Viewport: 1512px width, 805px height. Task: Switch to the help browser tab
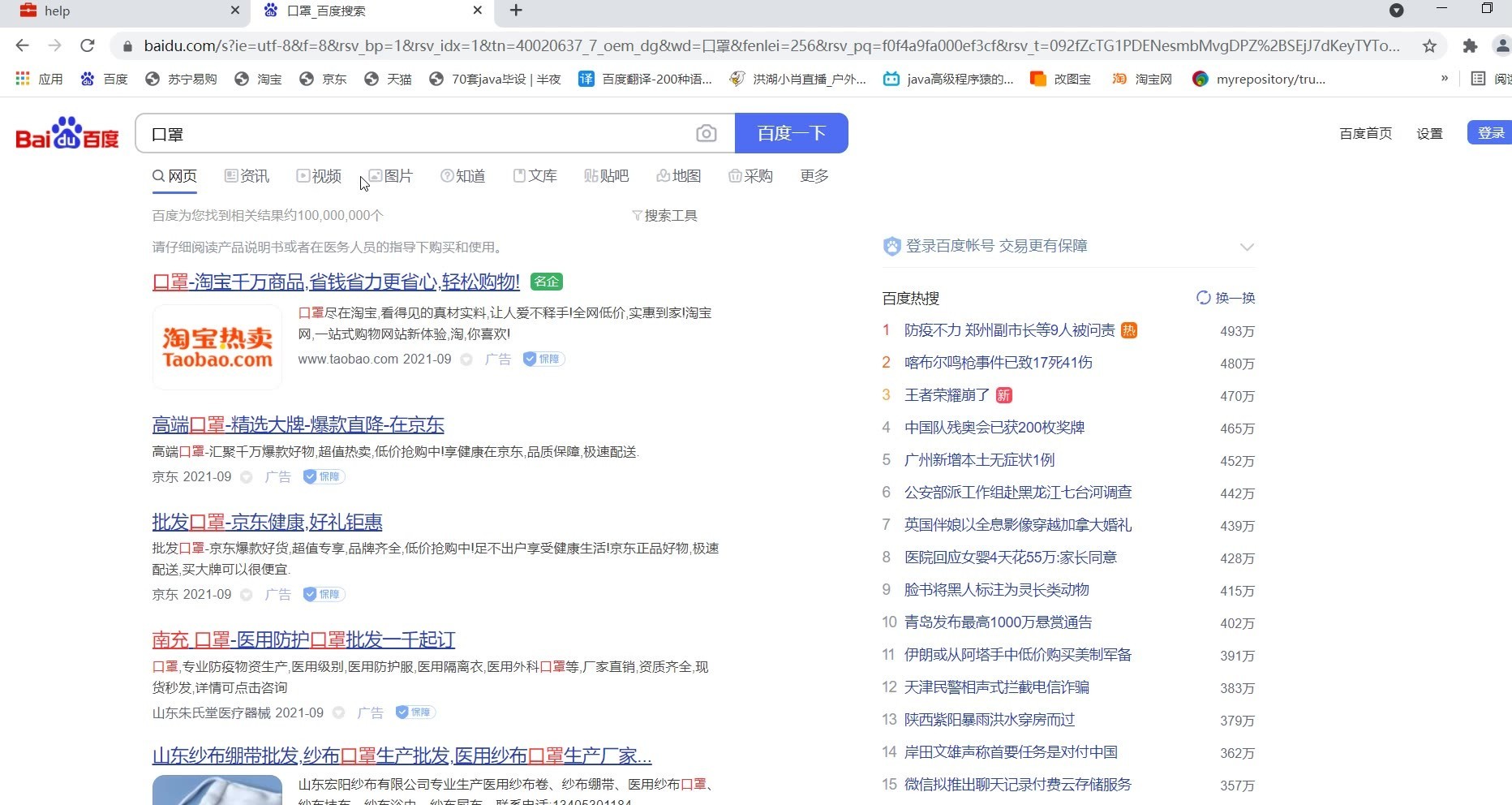tap(126, 11)
